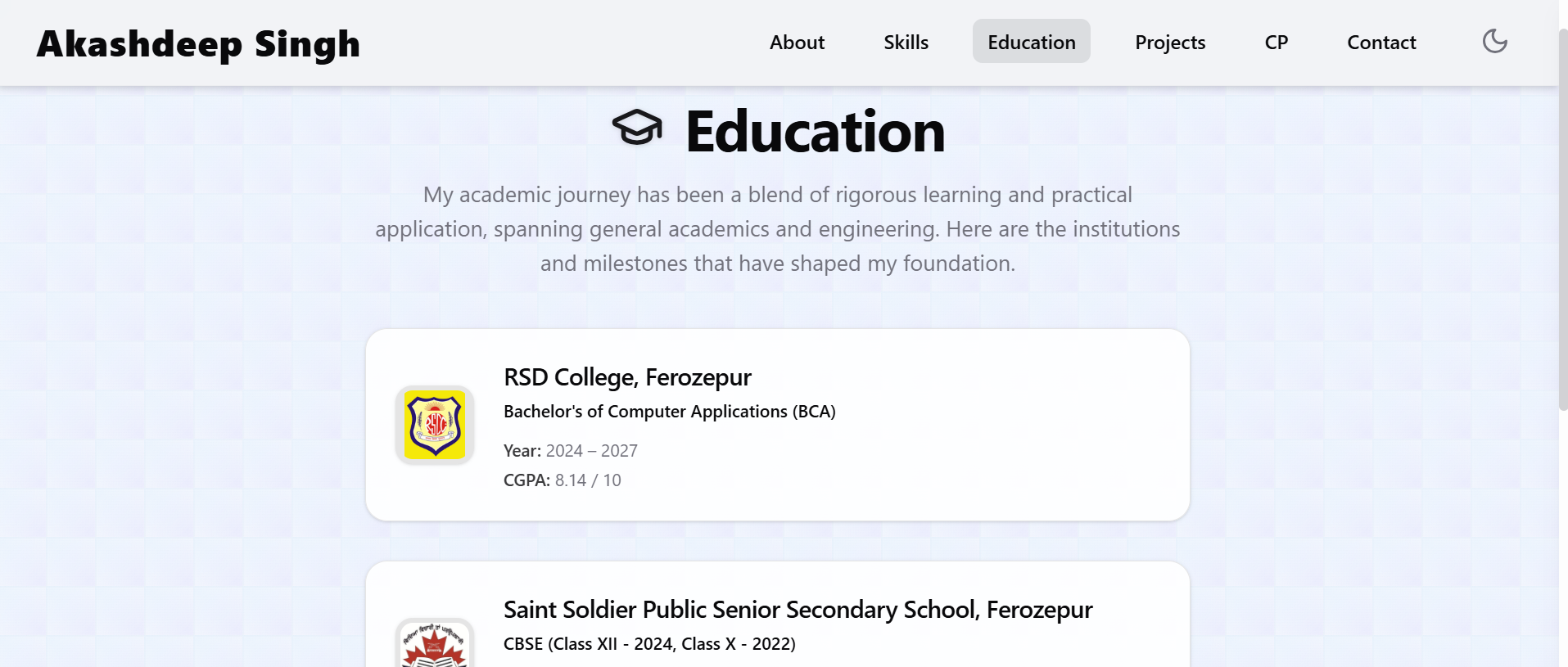The image size is (1568, 667).
Task: Open the Contact nav link
Action: coord(1381,42)
